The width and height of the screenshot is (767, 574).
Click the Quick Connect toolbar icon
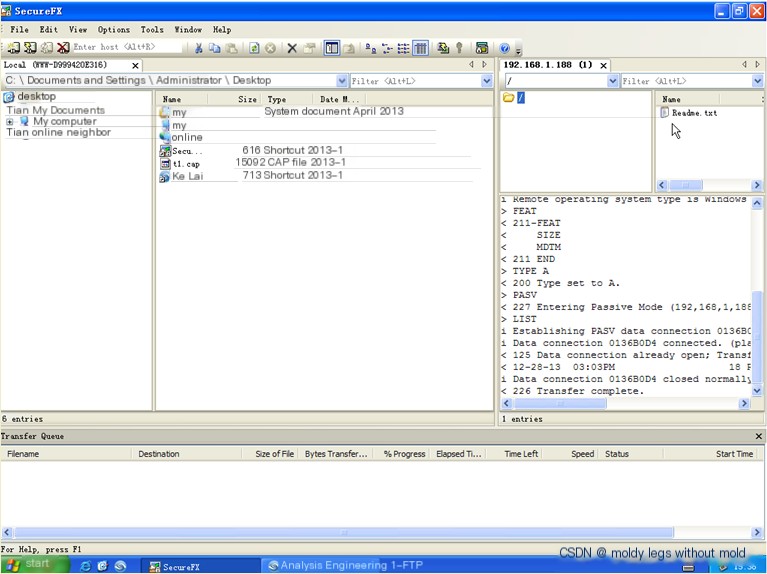[x=30, y=47]
